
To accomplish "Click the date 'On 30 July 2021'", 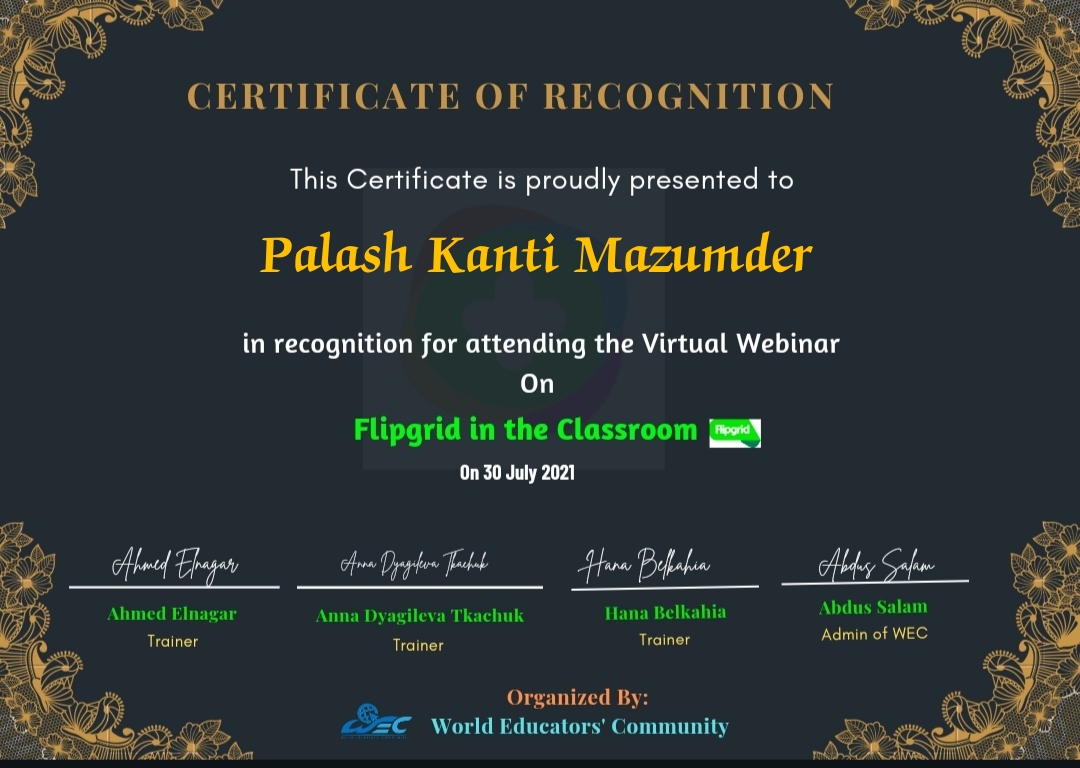I will pyautogui.click(x=517, y=473).
